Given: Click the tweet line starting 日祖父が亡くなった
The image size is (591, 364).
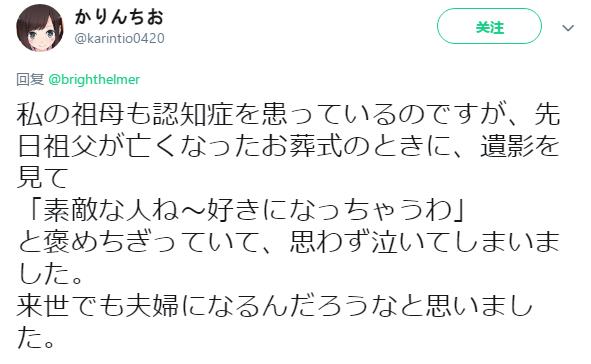Looking at the screenshot, I should click(288, 146).
